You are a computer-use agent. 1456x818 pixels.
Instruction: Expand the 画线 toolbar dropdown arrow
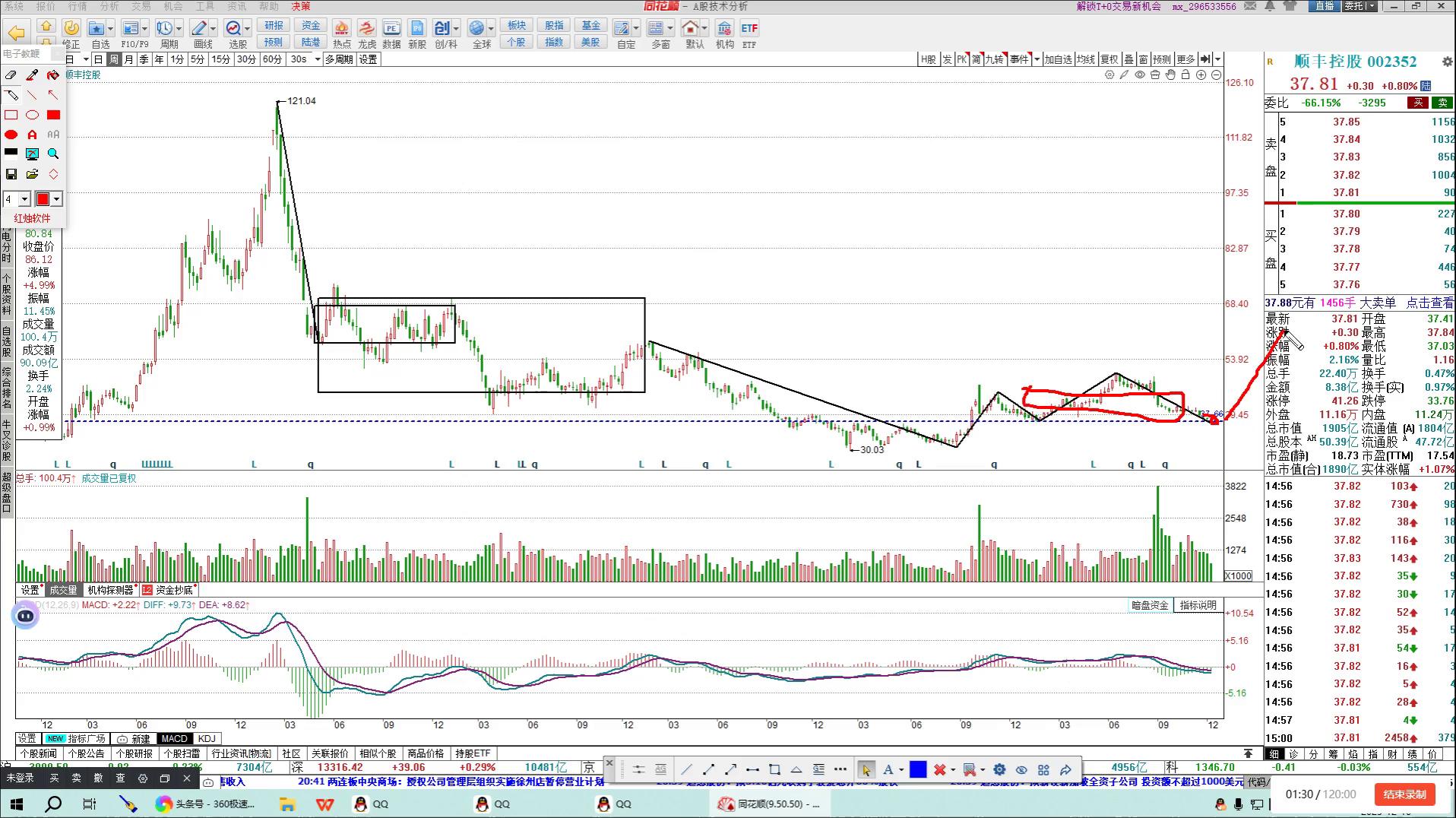213,29
